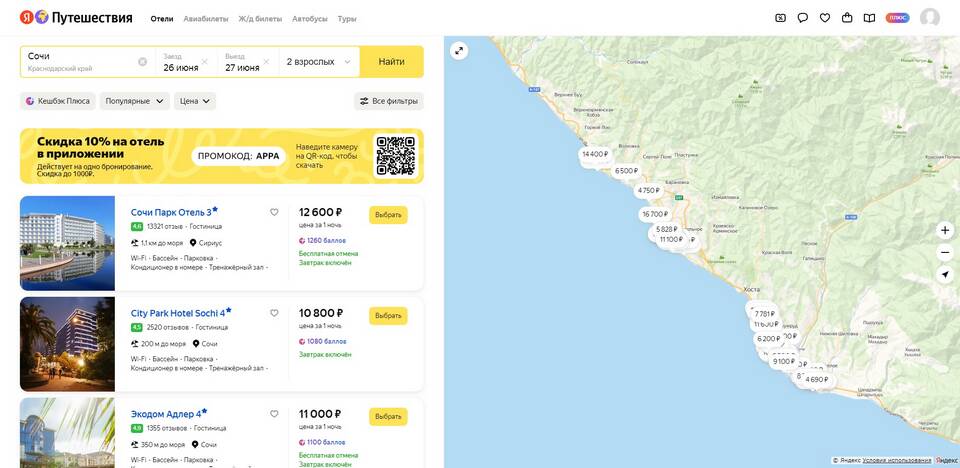Viewport: 960px width, 468px height.
Task: Zoom out on the map
Action: coord(945,252)
